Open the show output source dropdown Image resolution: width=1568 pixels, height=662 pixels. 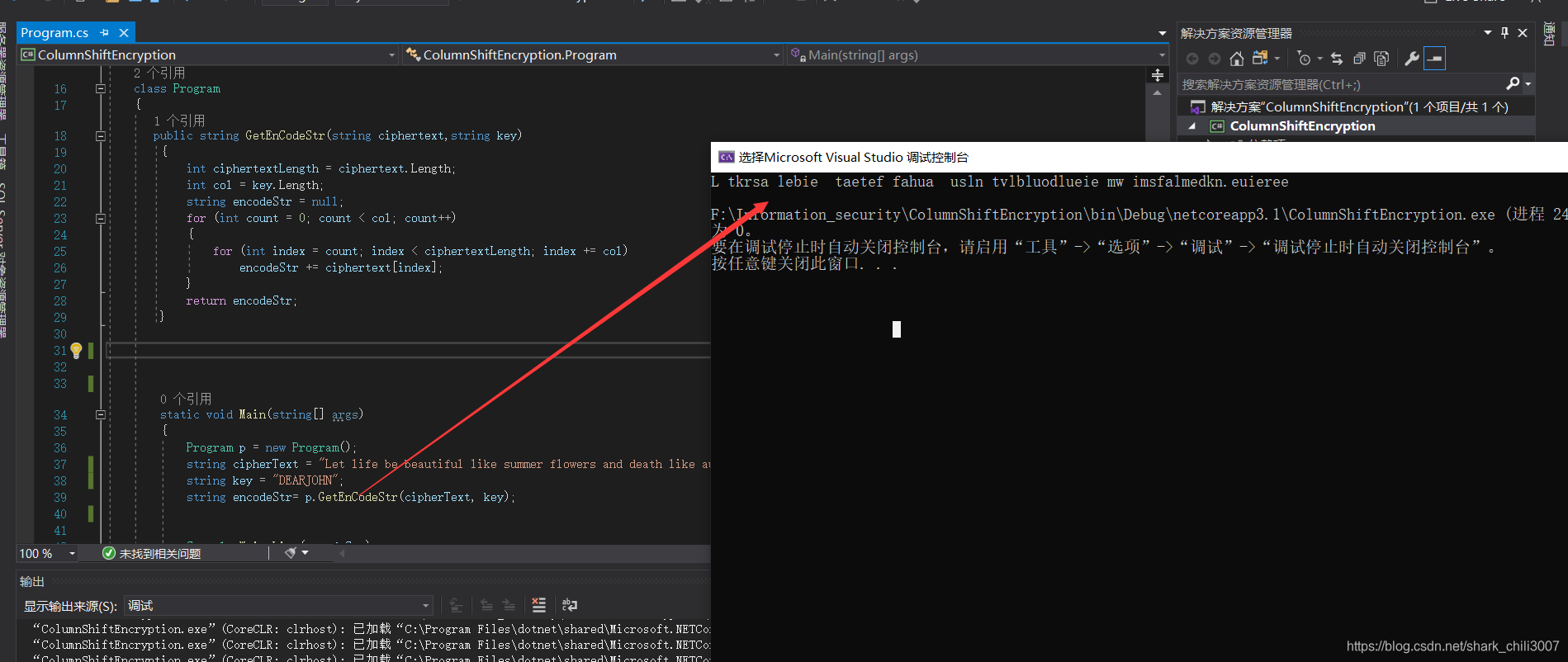click(279, 606)
